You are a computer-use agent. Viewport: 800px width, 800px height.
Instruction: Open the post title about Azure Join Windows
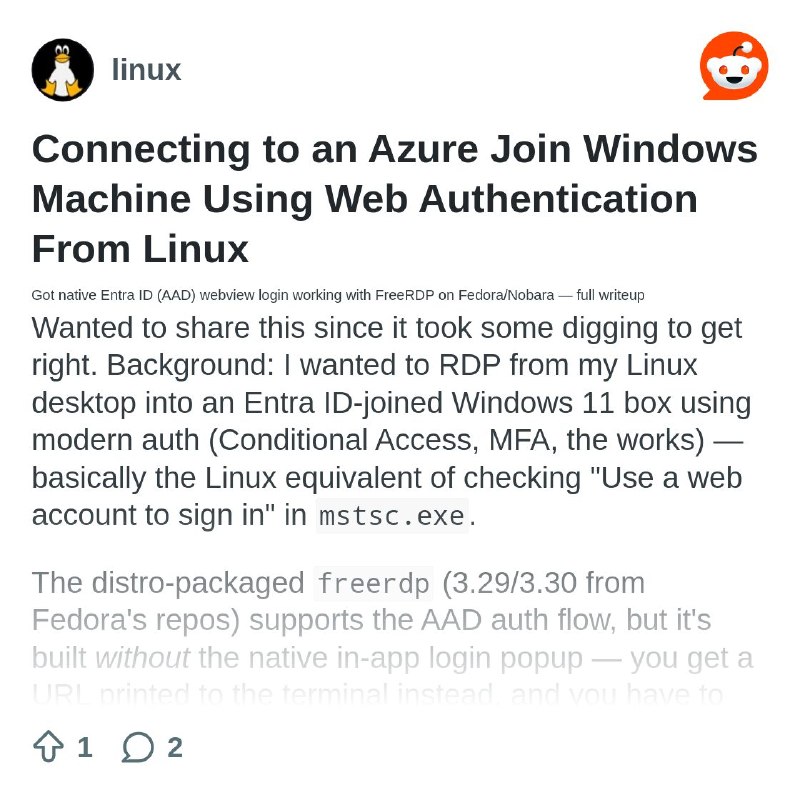[x=394, y=198]
